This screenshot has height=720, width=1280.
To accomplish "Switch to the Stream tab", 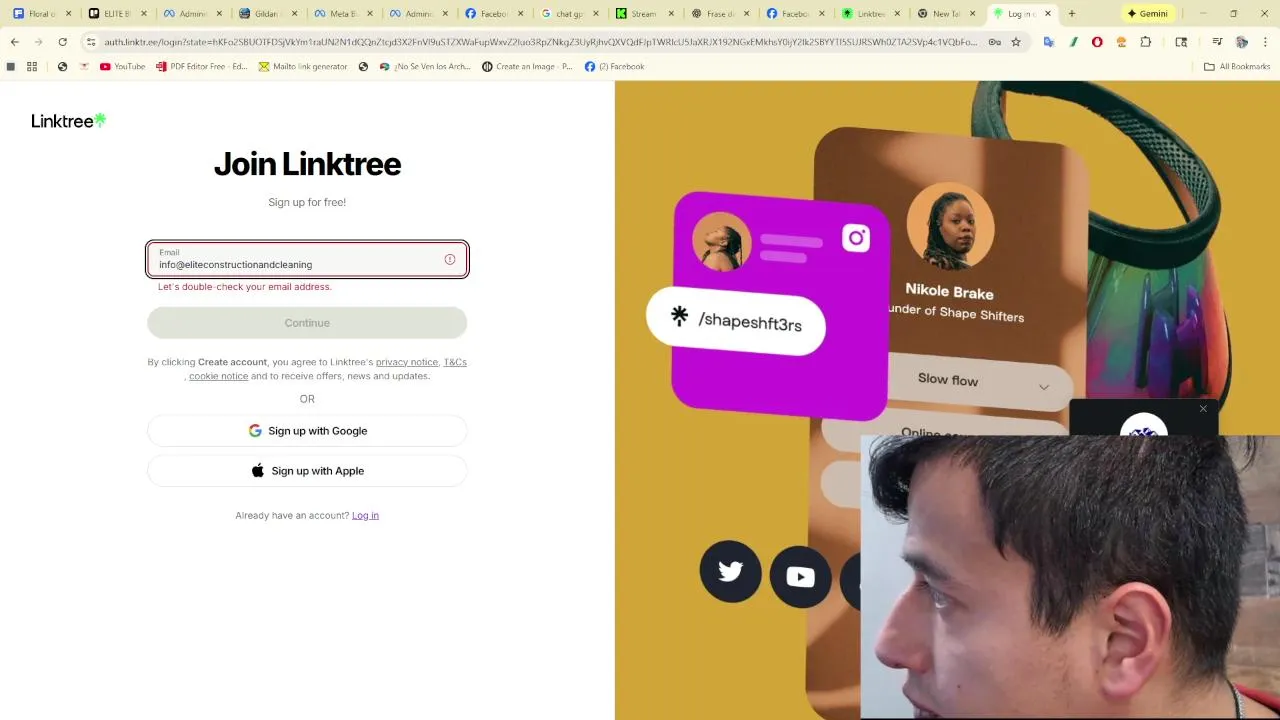I will click(x=645, y=14).
